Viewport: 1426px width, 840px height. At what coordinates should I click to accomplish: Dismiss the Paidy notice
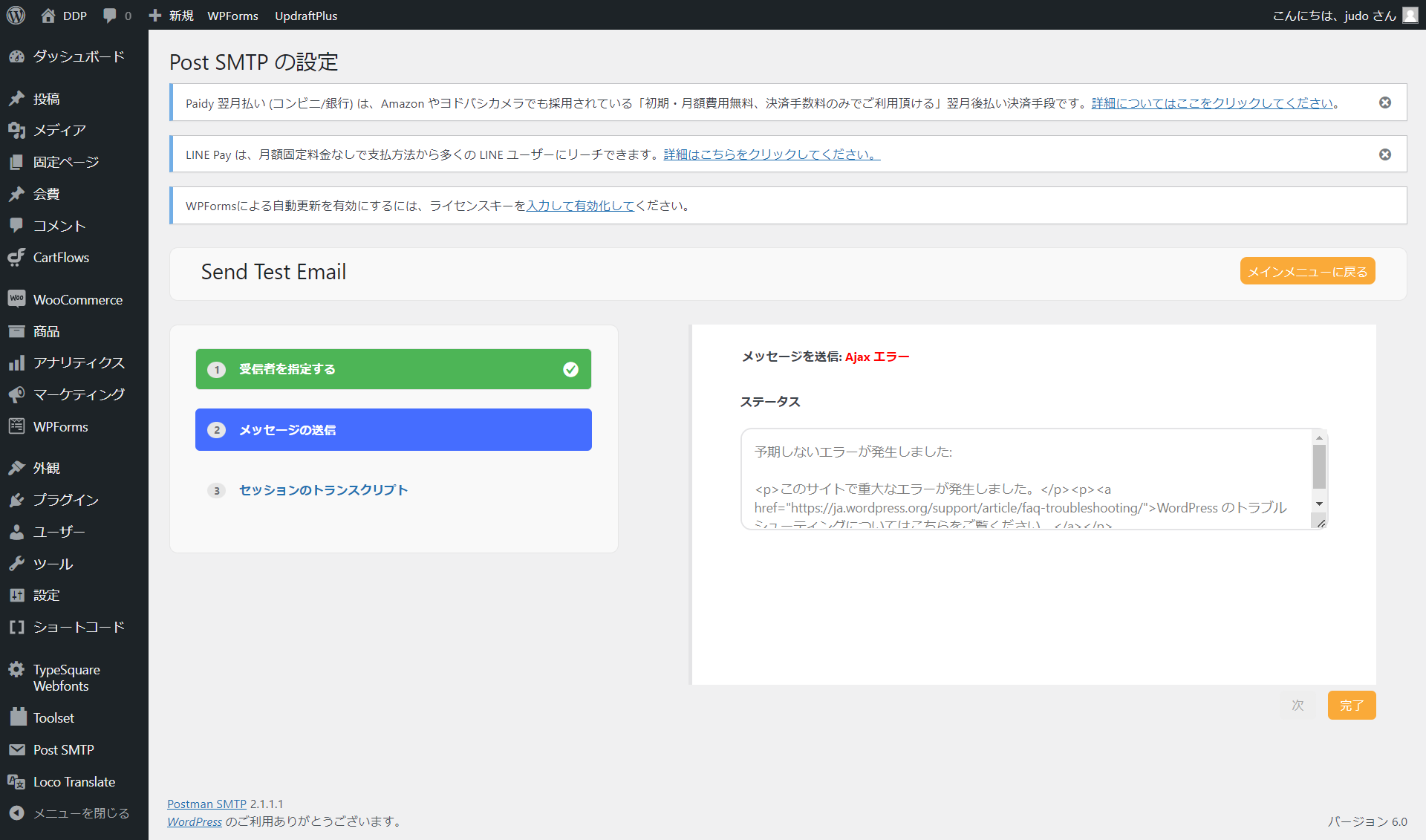pyautogui.click(x=1385, y=102)
